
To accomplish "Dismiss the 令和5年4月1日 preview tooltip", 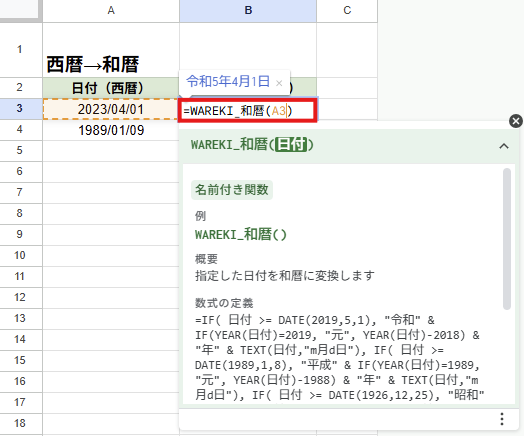I will (x=279, y=83).
